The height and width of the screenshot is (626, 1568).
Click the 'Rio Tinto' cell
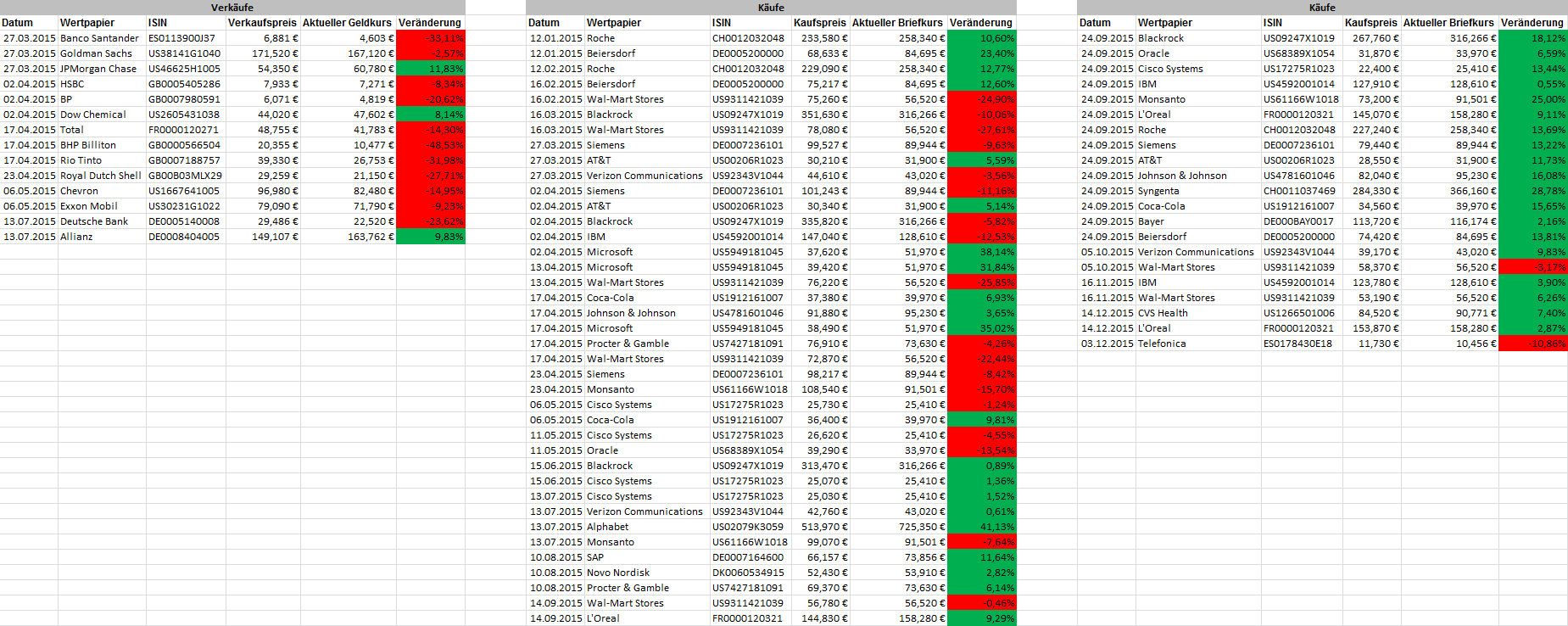click(102, 160)
